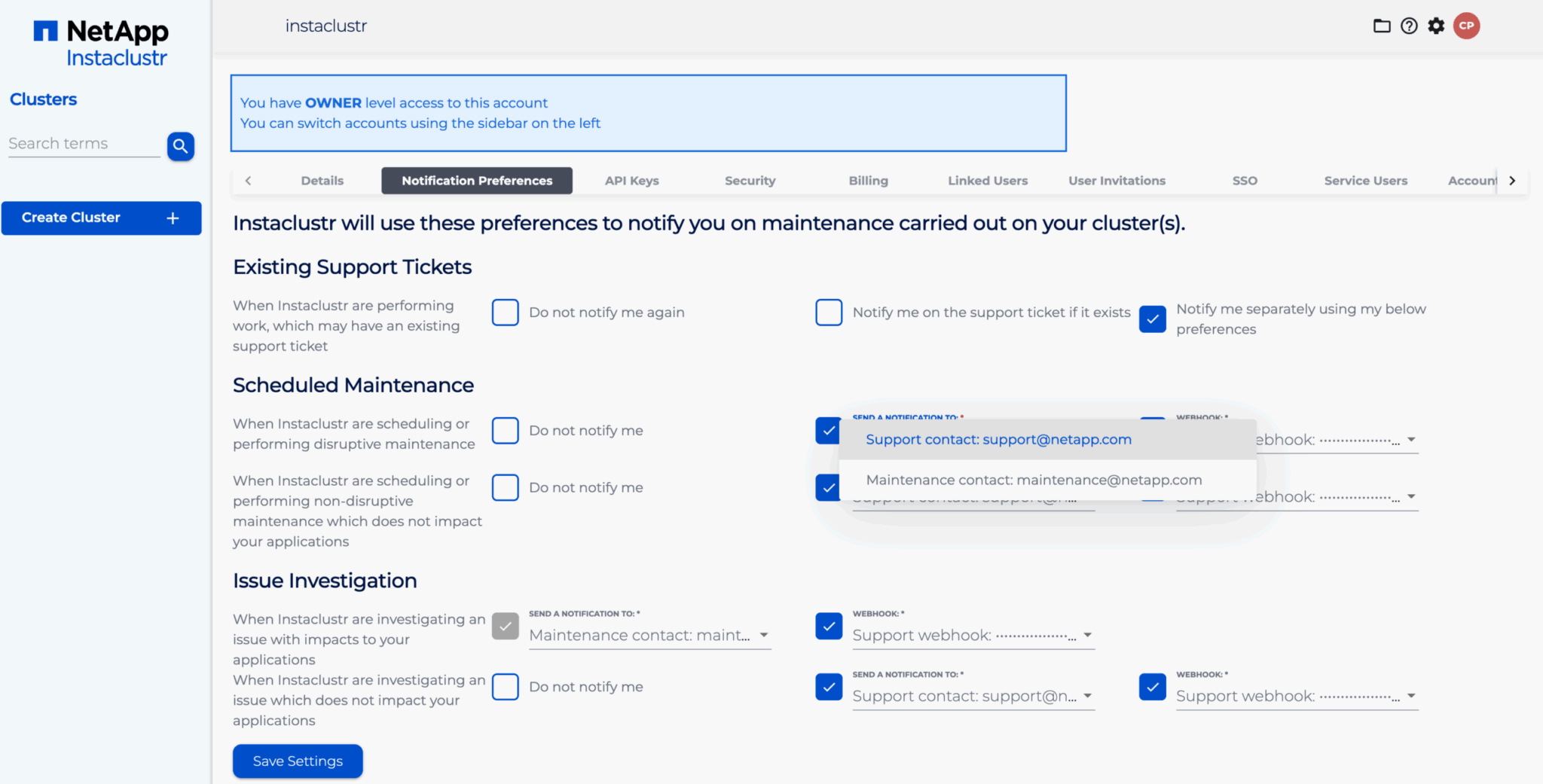Click the CP profile avatar
Image resolution: width=1543 pixels, height=784 pixels.
click(x=1466, y=26)
